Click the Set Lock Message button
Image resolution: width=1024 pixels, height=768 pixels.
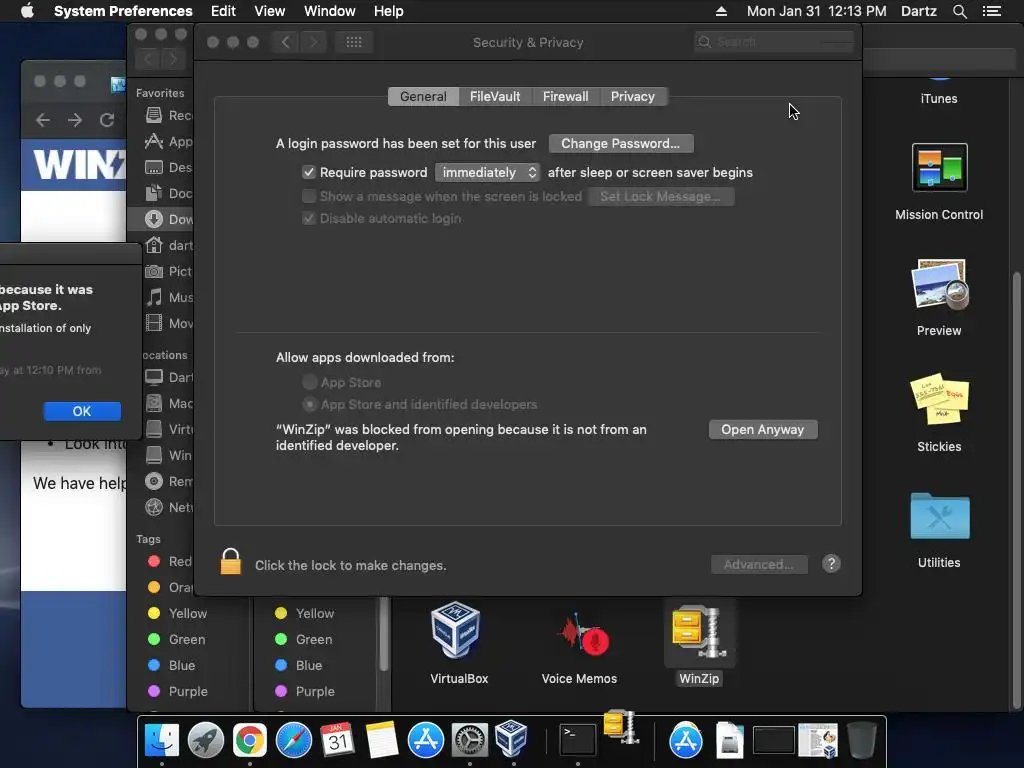click(661, 197)
